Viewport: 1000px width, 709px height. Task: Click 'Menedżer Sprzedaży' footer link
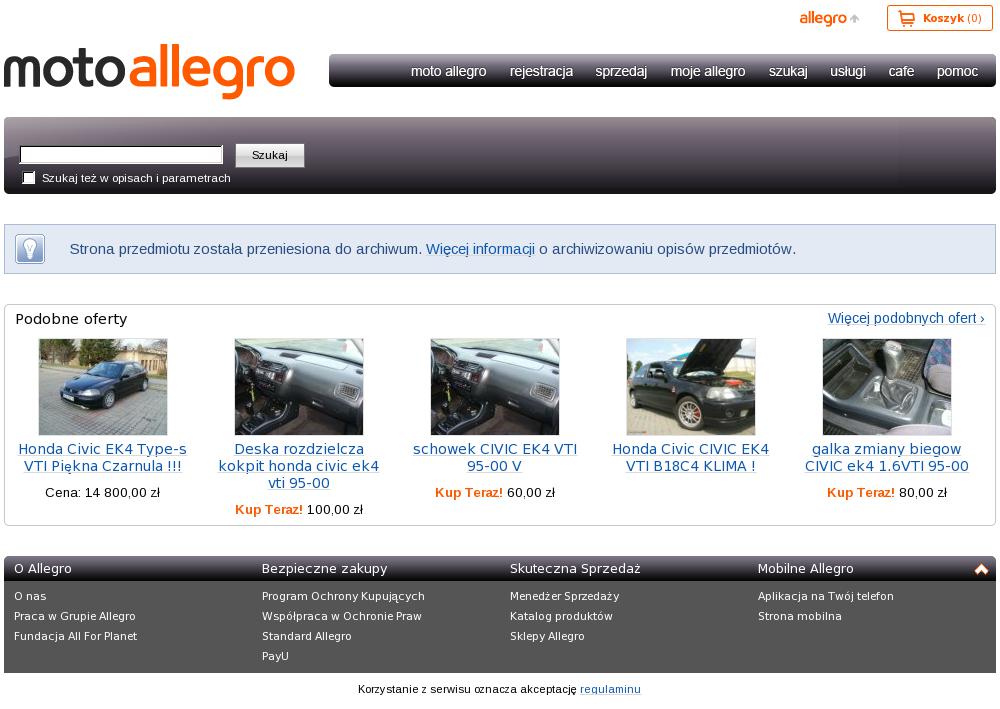click(x=564, y=596)
